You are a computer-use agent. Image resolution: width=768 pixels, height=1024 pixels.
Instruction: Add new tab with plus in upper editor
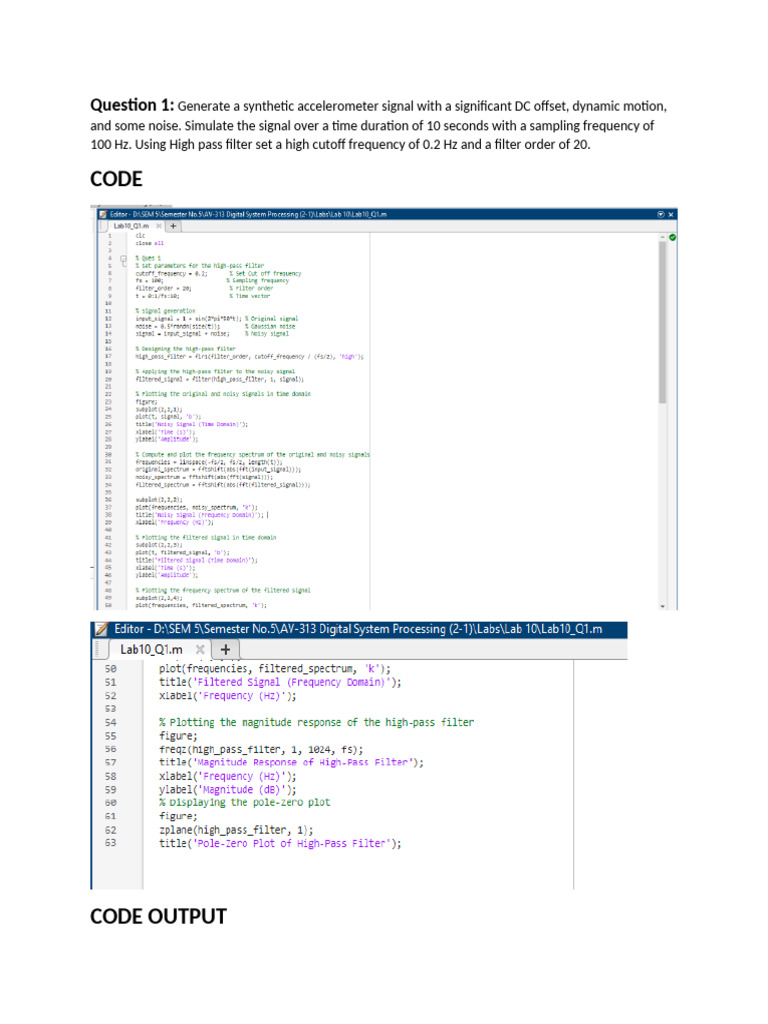coord(173,226)
